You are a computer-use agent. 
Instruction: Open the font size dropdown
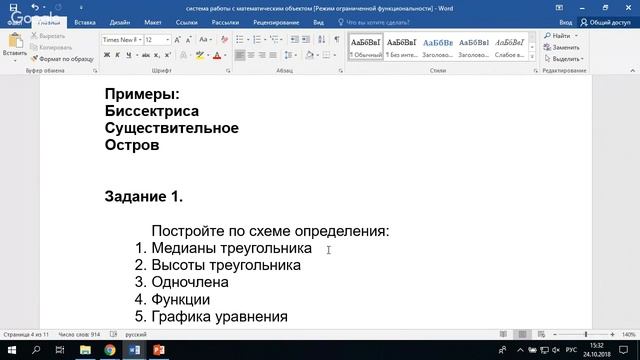[x=167, y=40]
